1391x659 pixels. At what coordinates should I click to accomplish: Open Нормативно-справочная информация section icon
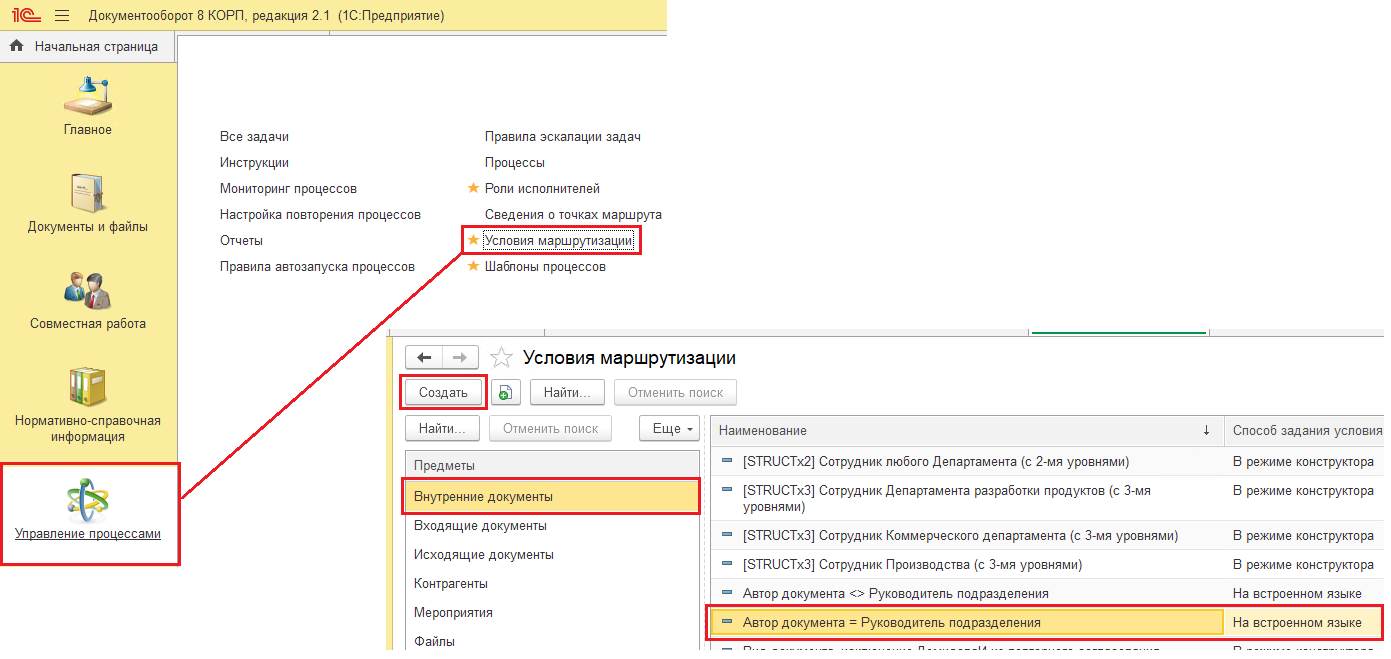click(88, 387)
